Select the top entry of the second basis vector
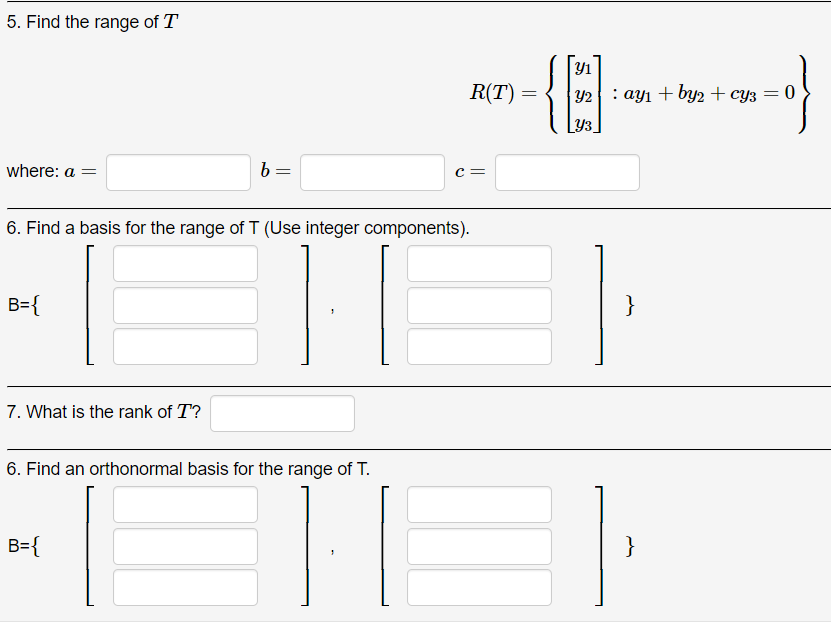This screenshot has height=628, width=831. [479, 263]
